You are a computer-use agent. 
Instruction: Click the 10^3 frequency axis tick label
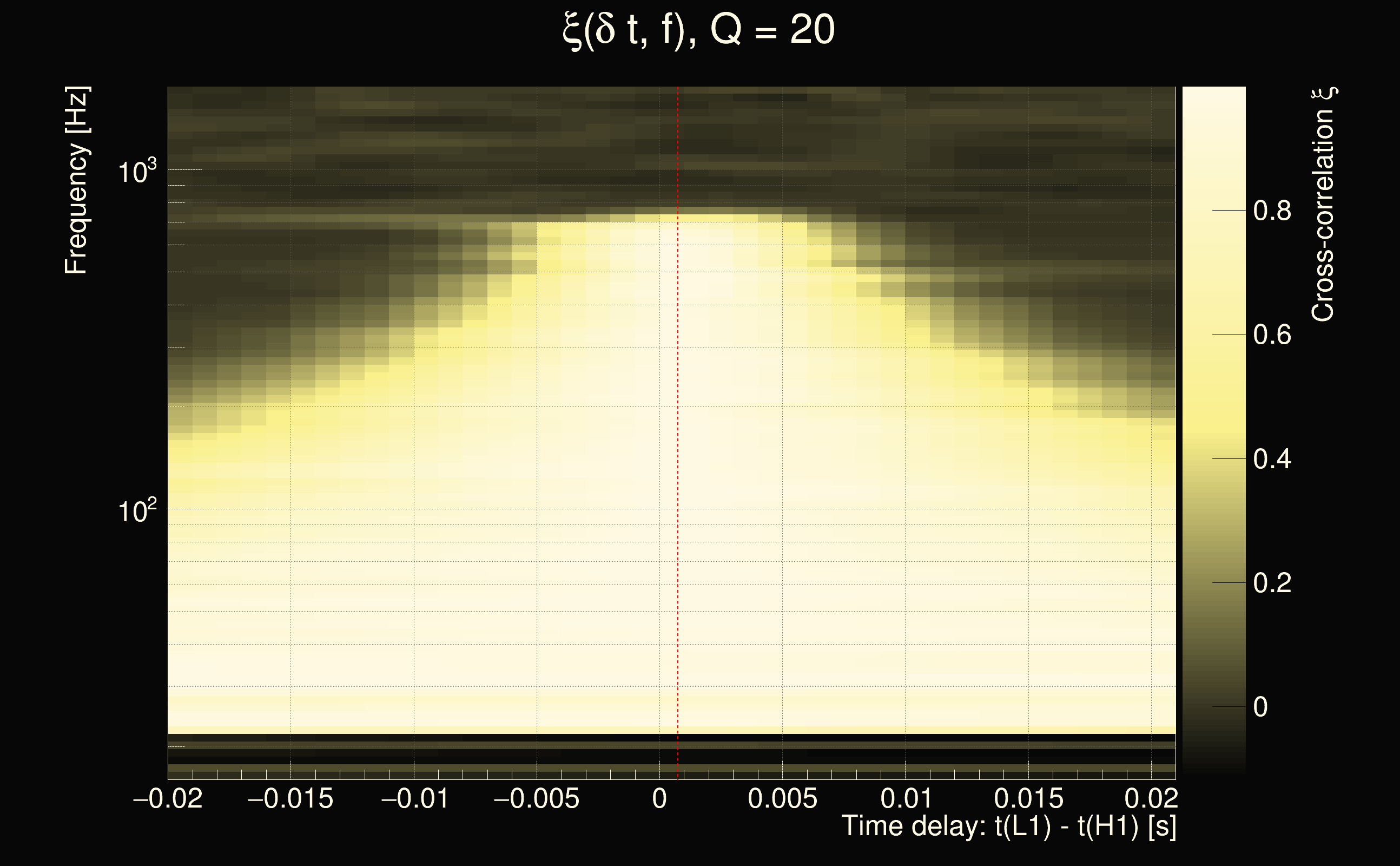tap(137, 171)
